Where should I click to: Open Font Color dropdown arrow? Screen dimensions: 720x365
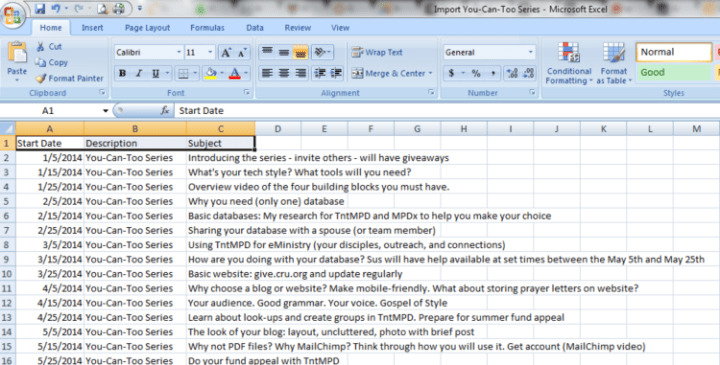click(246, 73)
